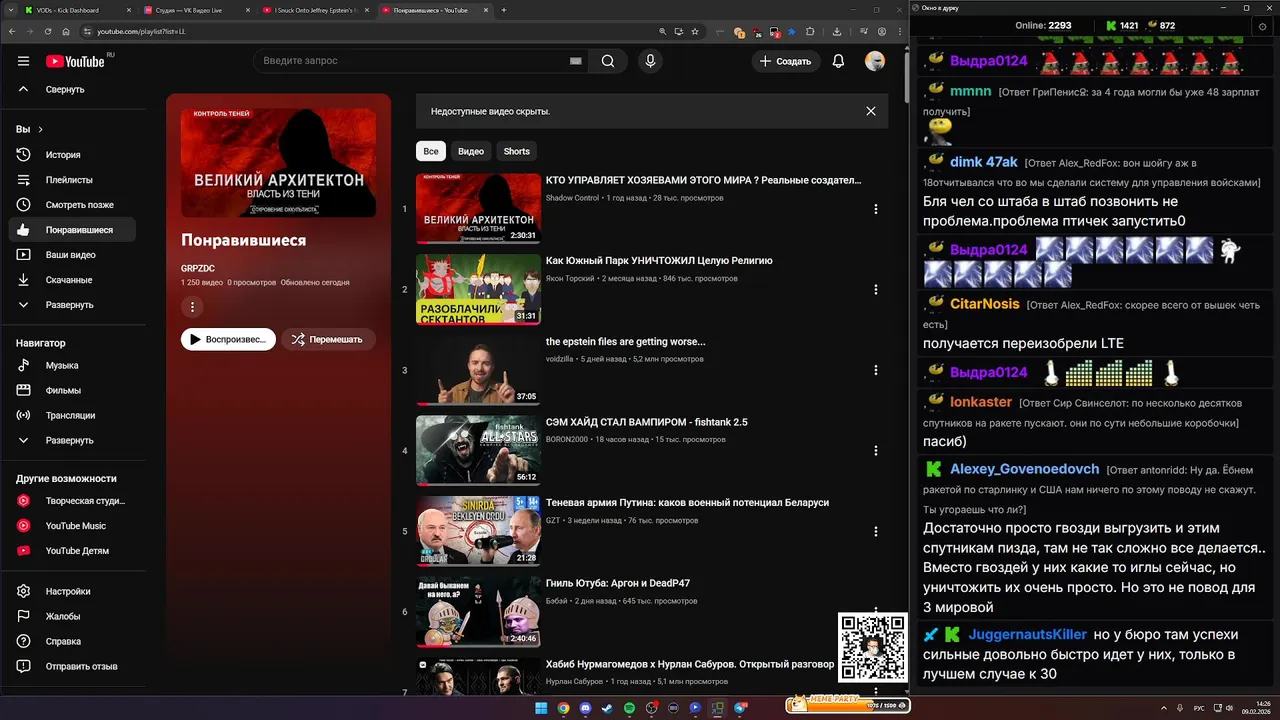Open Гниль Ютуба video thumbnail

pyautogui.click(x=478, y=612)
